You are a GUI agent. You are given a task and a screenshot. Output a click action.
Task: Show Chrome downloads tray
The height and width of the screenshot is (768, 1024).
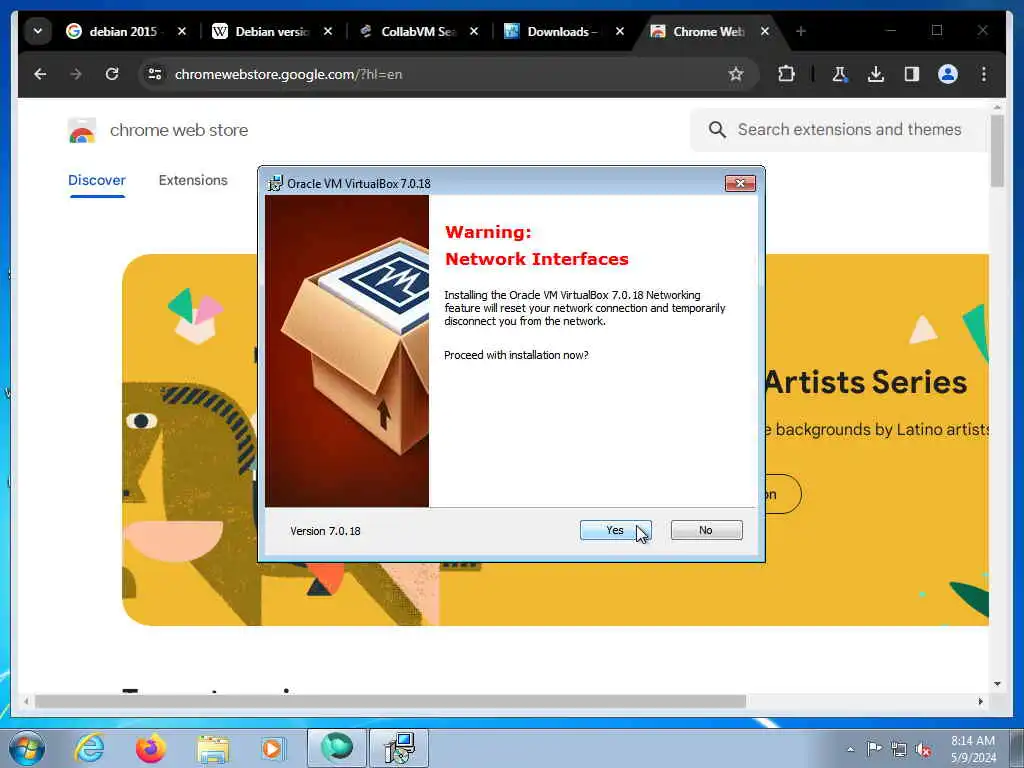coord(876,74)
